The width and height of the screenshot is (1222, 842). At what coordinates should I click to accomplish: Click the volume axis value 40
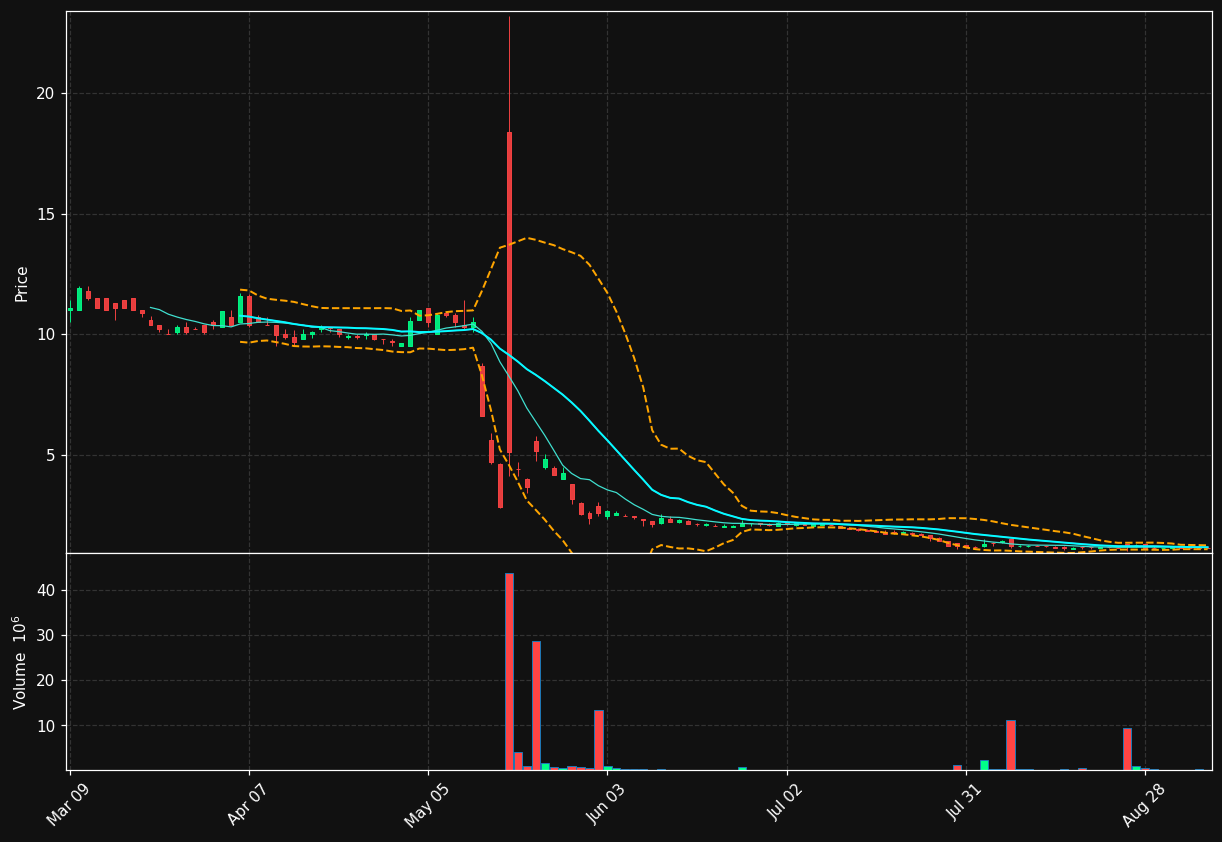coord(46,590)
